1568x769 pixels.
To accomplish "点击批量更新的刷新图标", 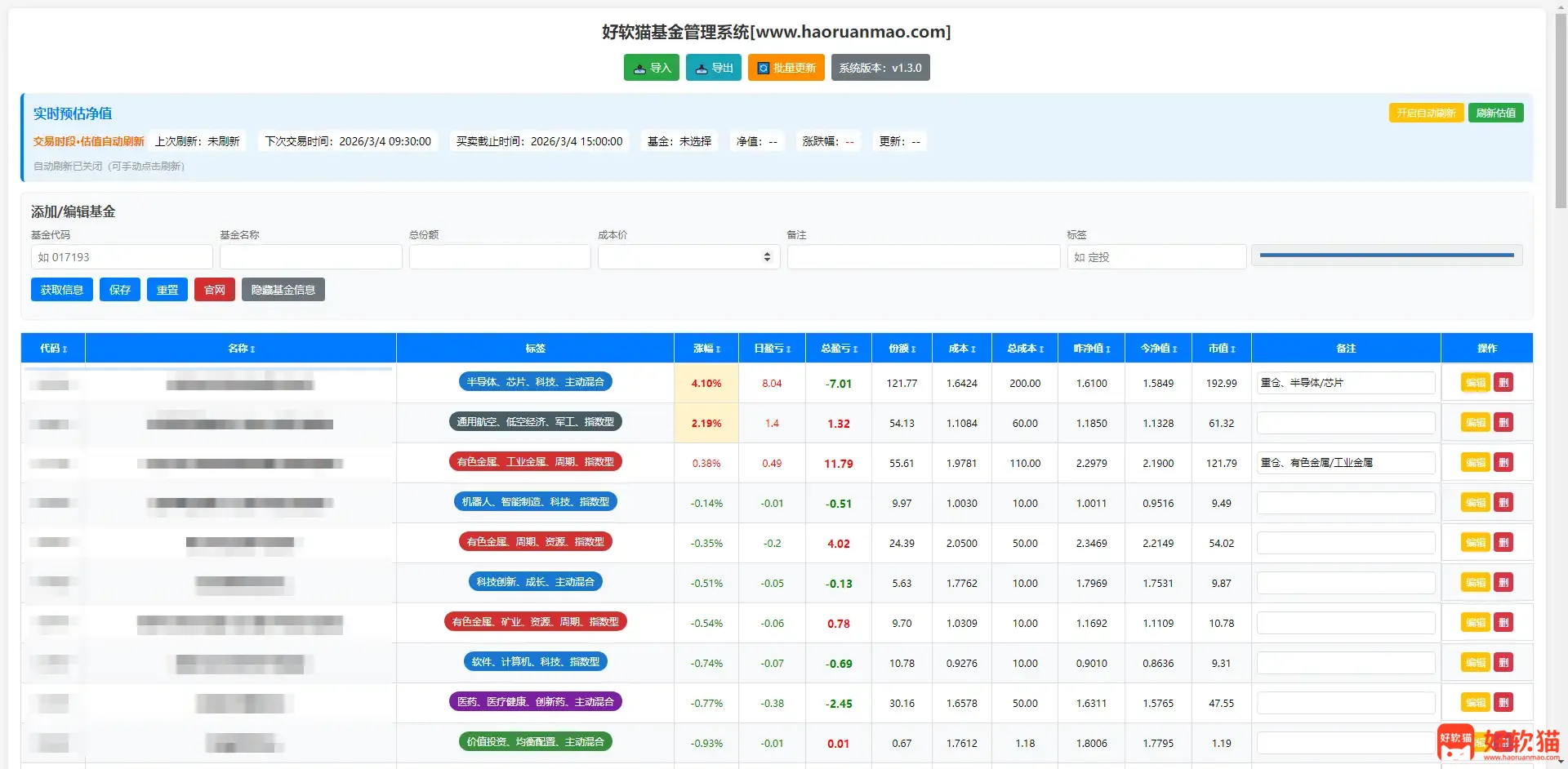I will (x=764, y=69).
